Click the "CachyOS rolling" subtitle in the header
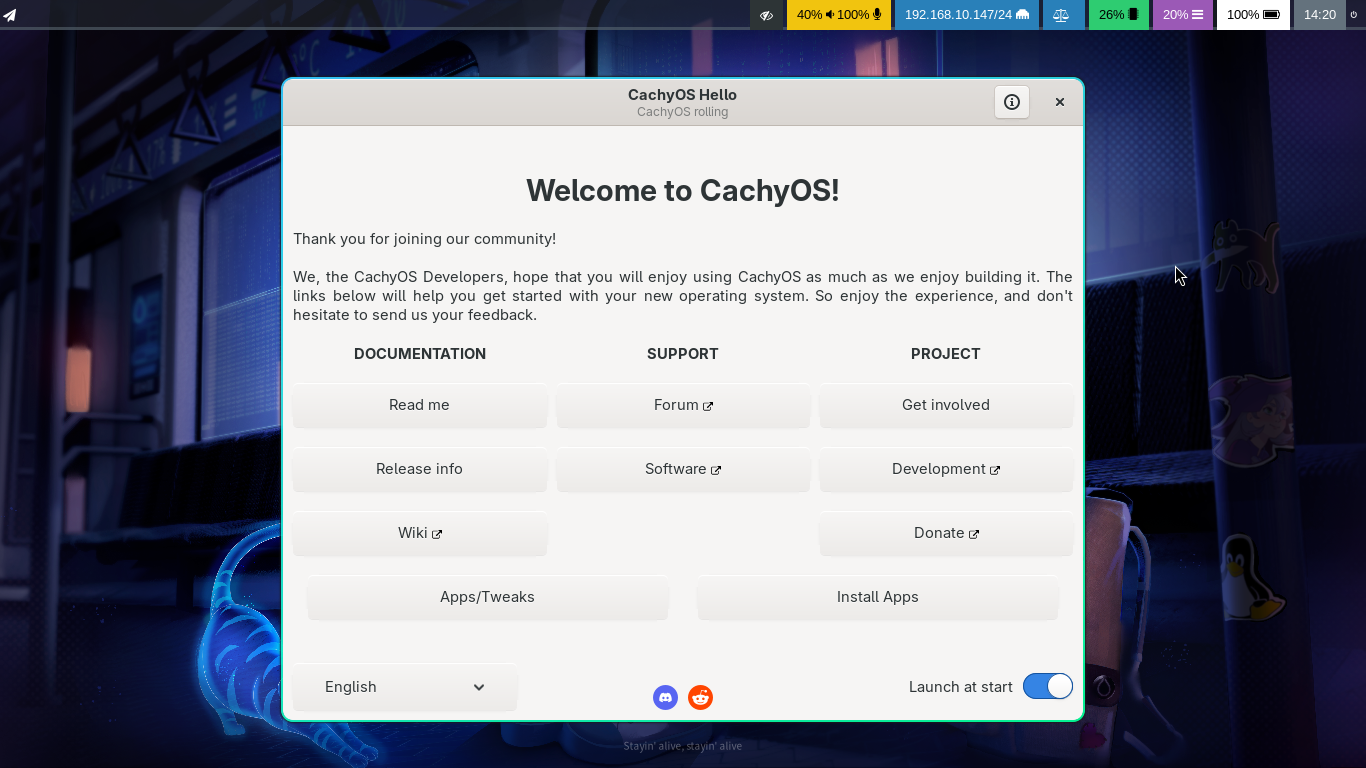Screen dimensions: 1366x768 [683, 112]
